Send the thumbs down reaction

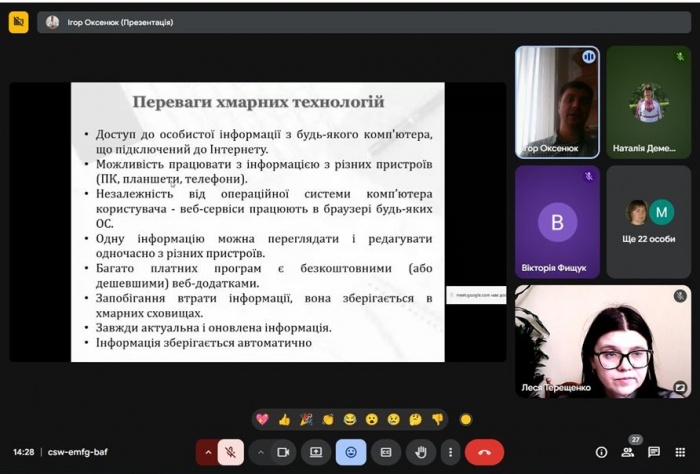(437, 419)
